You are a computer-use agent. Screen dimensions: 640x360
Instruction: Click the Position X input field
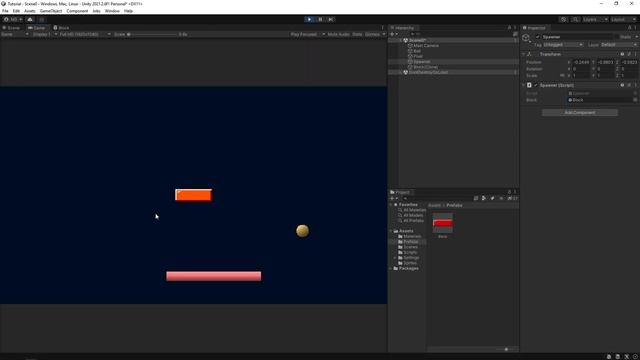point(582,62)
